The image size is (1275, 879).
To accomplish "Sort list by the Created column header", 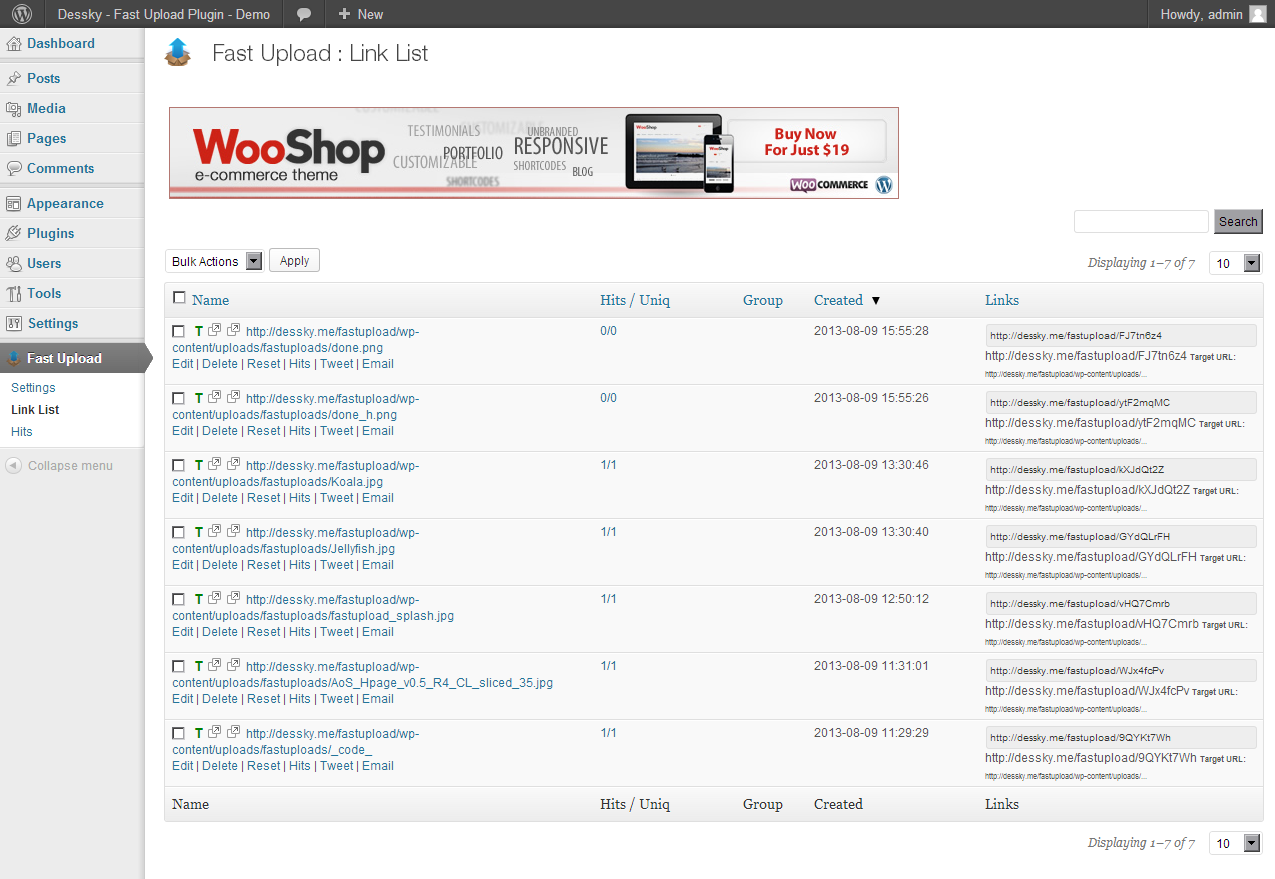I will tap(838, 300).
